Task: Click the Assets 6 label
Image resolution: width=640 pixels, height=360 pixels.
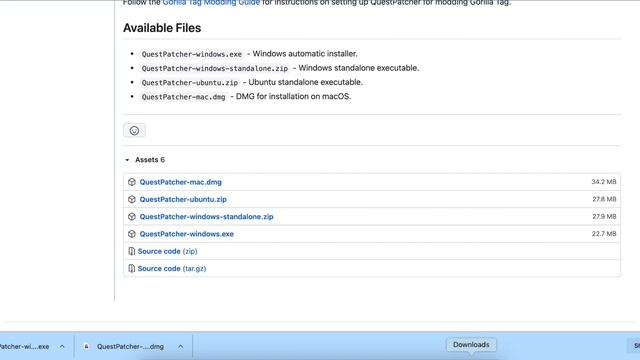Action: point(150,160)
